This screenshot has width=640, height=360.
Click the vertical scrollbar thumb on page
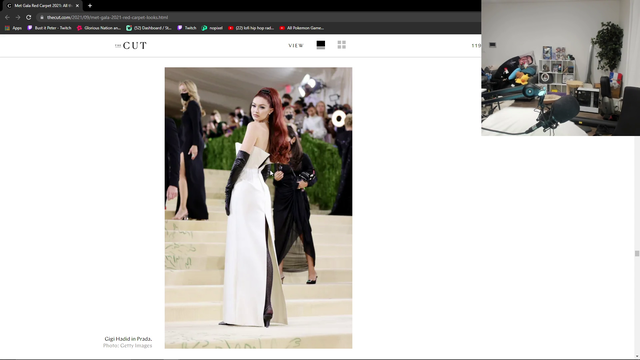point(637,253)
